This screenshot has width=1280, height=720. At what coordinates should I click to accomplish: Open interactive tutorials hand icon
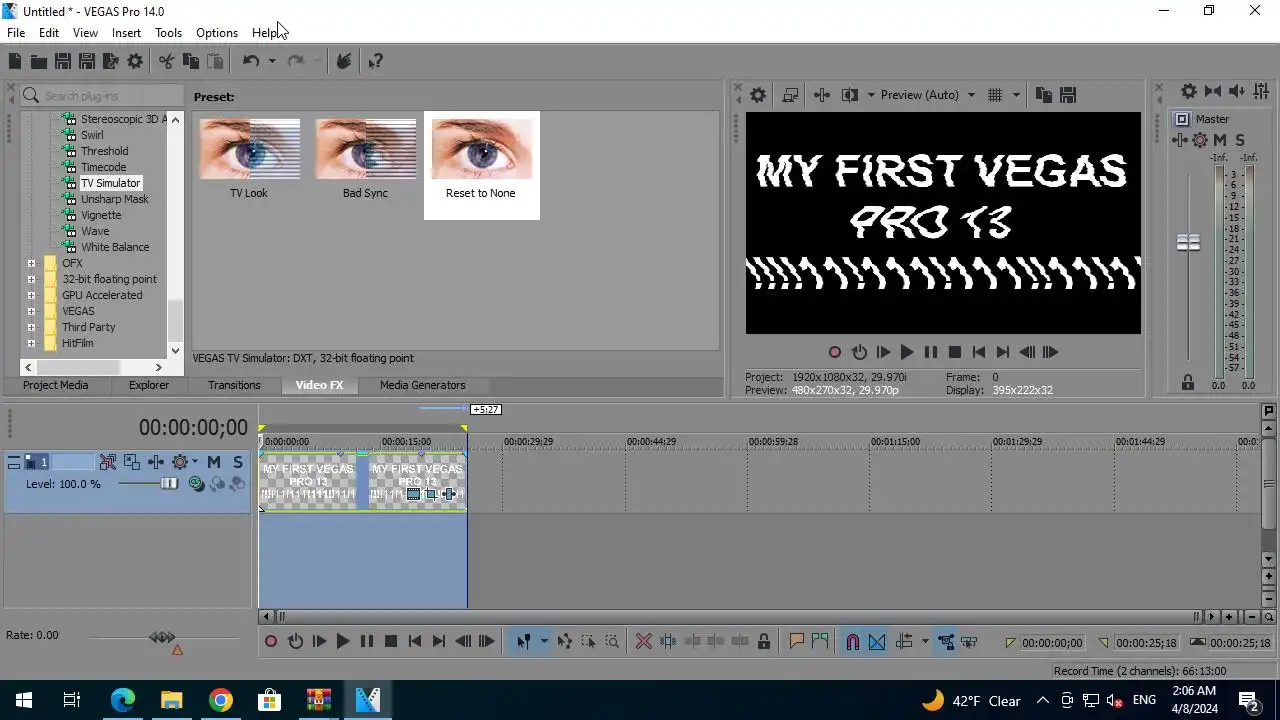tap(344, 62)
